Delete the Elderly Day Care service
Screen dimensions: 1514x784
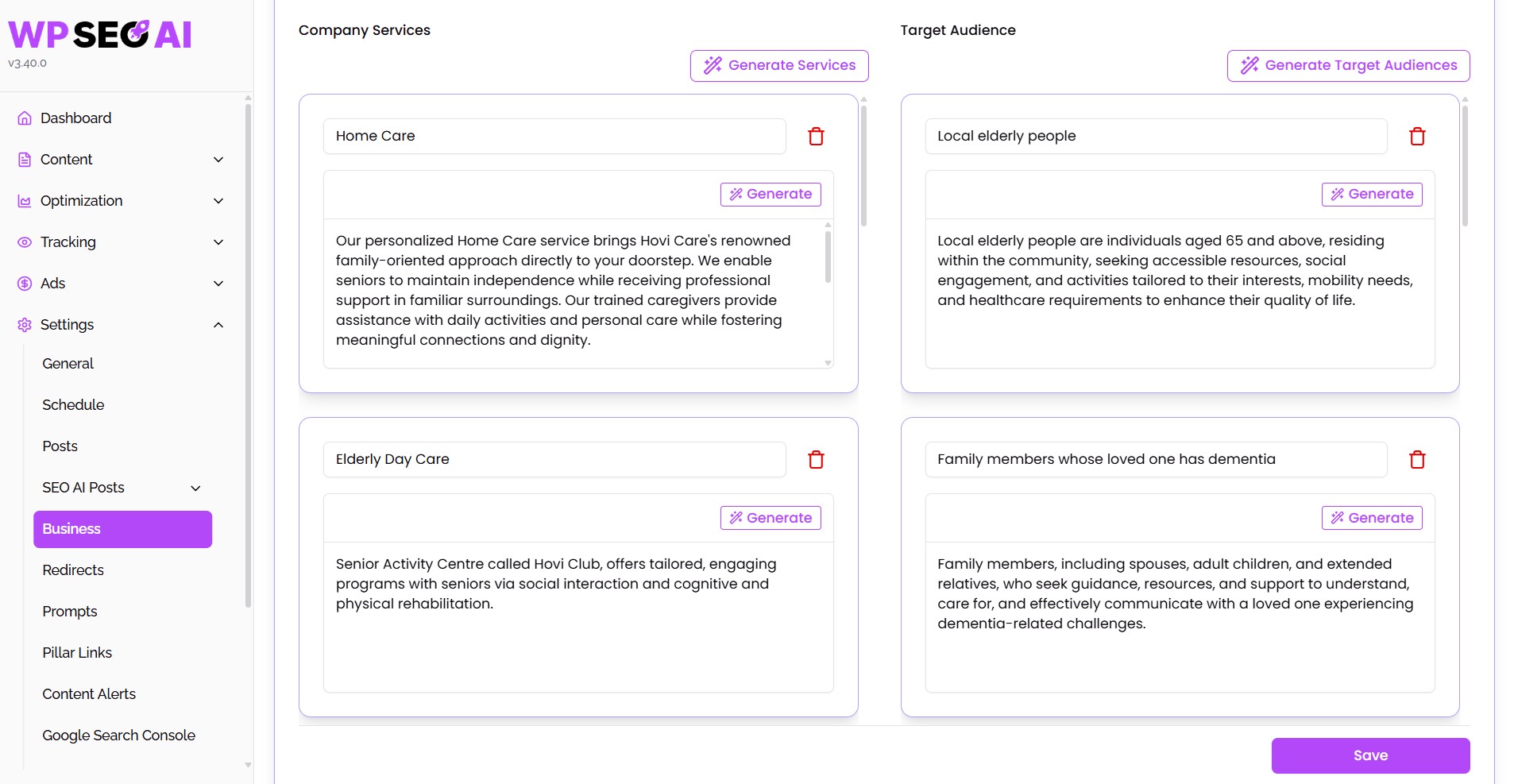pos(816,460)
